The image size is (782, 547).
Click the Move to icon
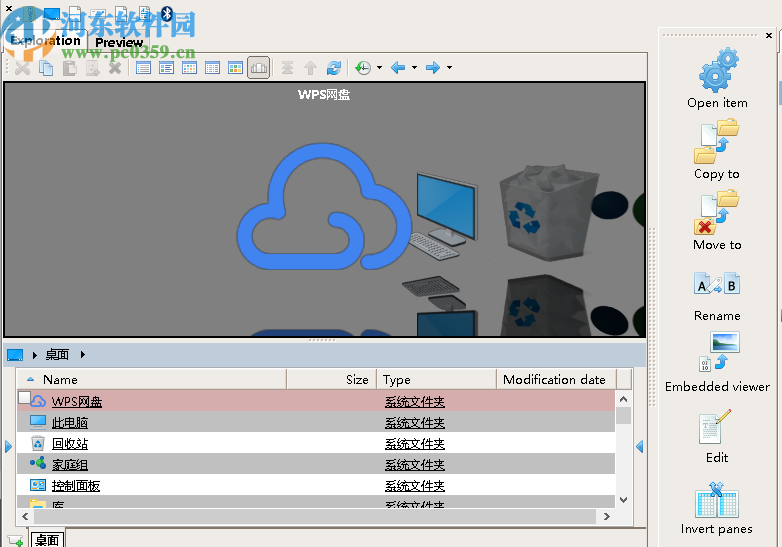click(x=717, y=212)
